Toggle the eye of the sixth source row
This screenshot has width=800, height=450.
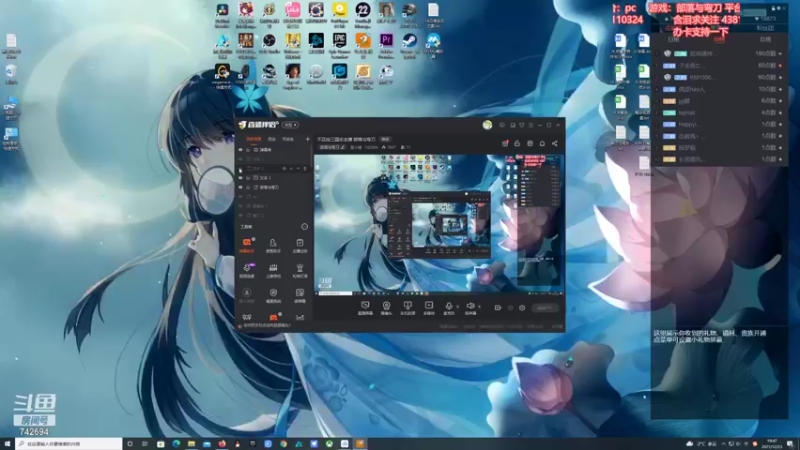point(240,197)
